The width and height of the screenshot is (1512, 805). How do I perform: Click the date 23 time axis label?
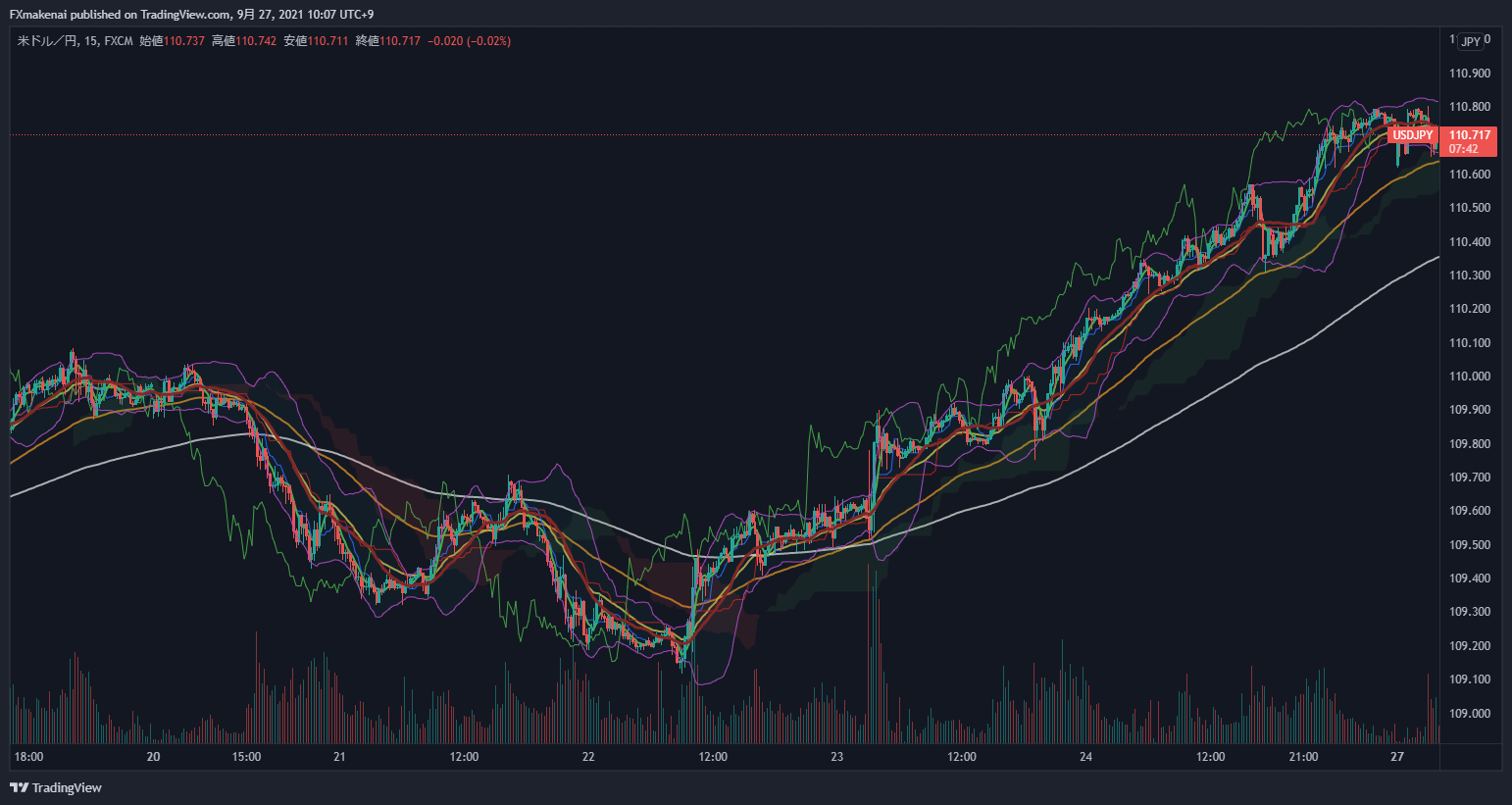[836, 757]
